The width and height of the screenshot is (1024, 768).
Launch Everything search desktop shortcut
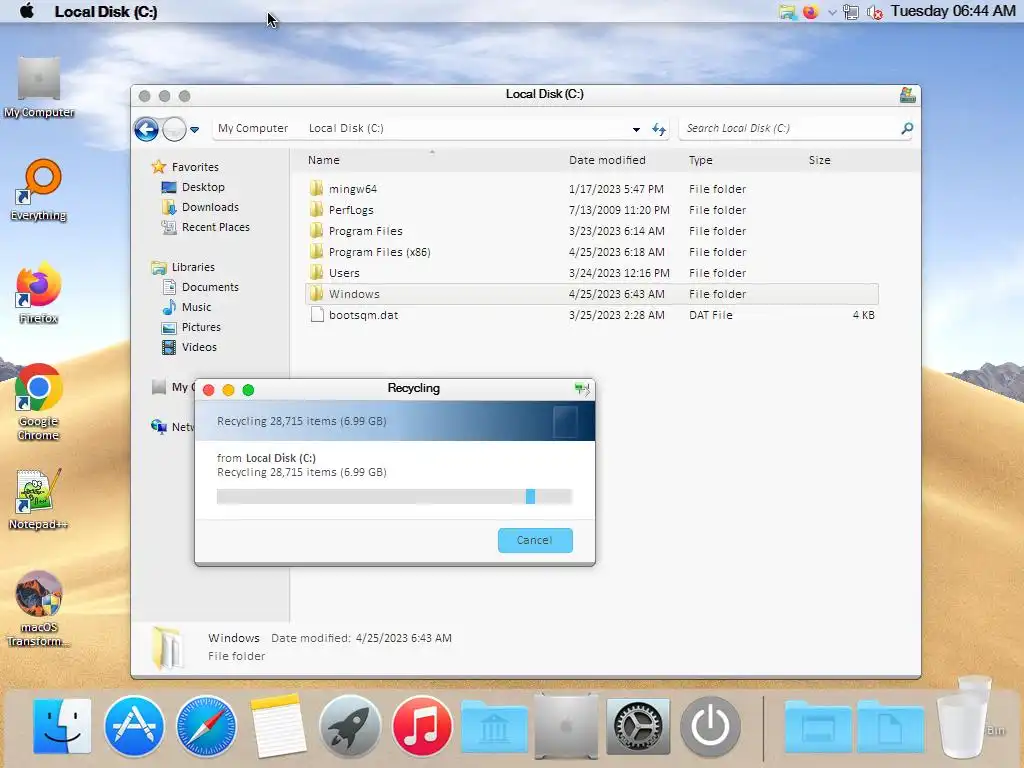39,190
